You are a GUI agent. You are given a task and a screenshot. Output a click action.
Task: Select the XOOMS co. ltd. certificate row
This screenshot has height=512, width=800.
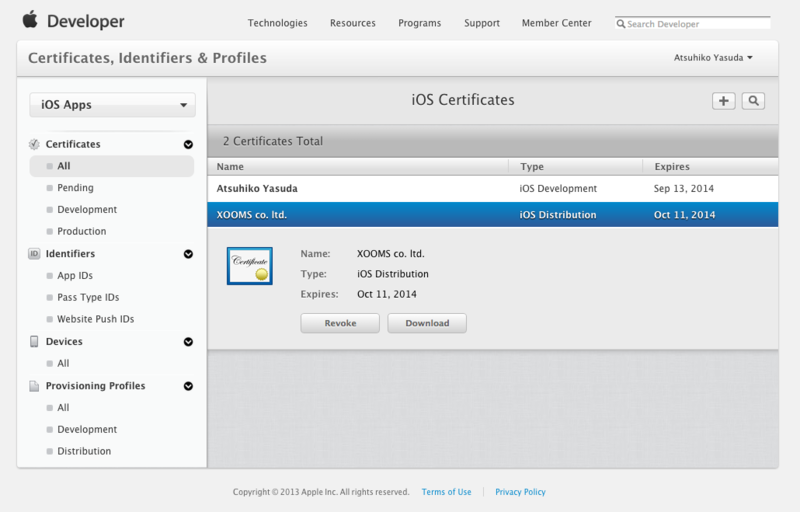(493, 215)
